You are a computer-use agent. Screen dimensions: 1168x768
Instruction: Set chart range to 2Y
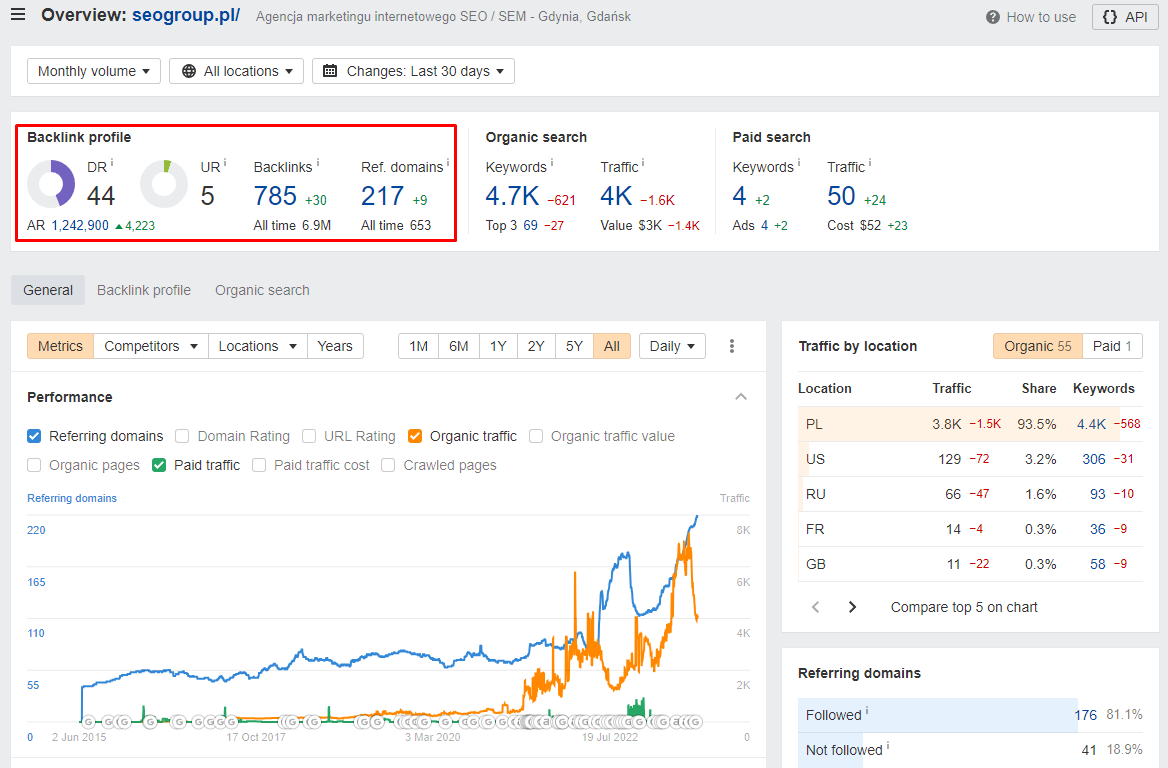536,346
